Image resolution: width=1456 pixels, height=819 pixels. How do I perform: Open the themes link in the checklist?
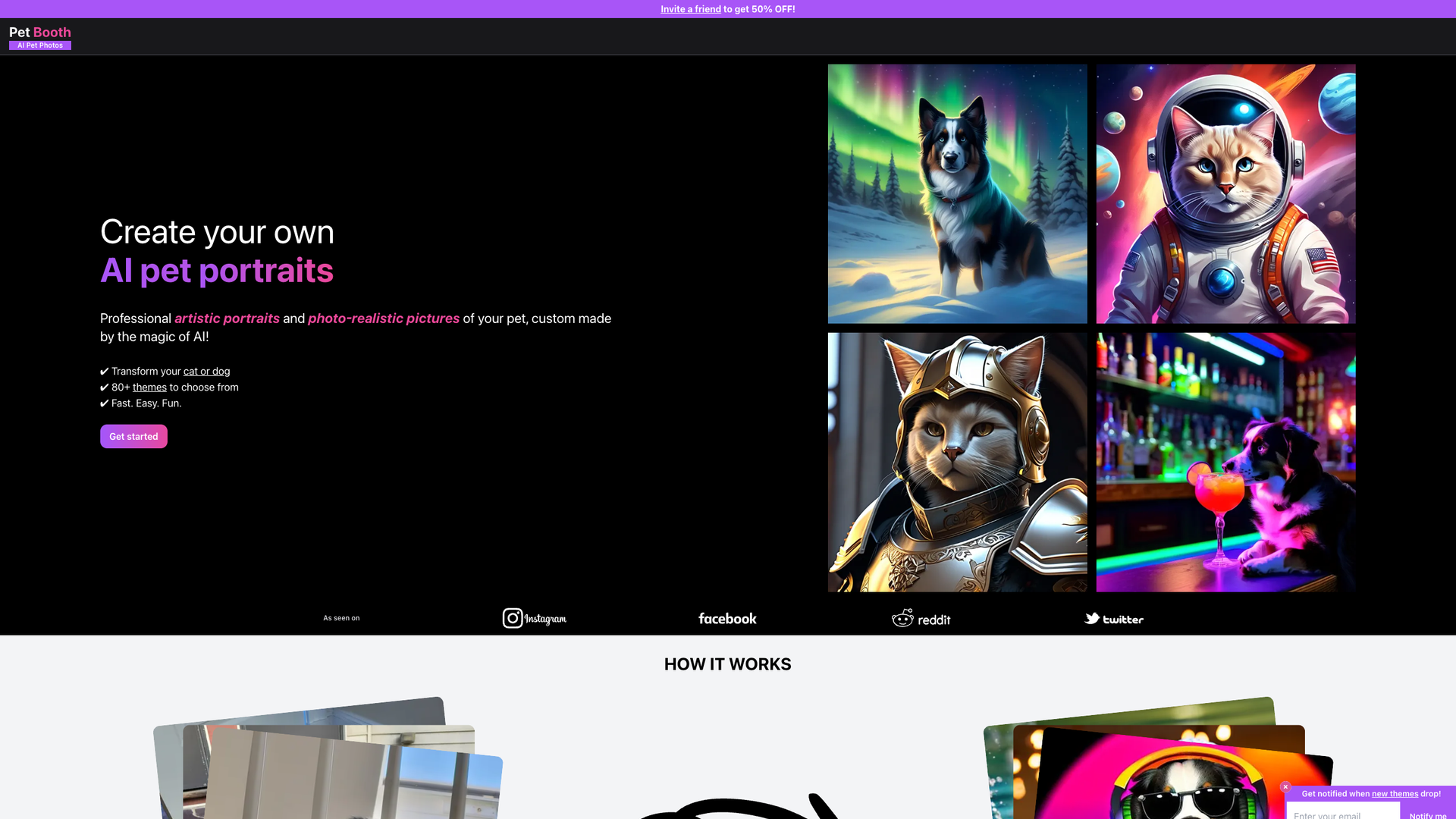[x=149, y=387]
